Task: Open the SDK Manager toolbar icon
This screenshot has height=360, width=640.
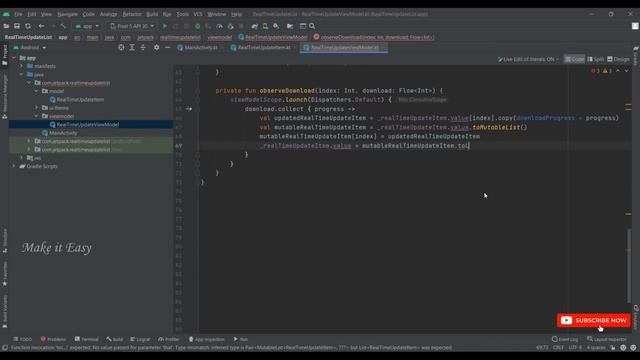Action: pyautogui.click(x=276, y=26)
